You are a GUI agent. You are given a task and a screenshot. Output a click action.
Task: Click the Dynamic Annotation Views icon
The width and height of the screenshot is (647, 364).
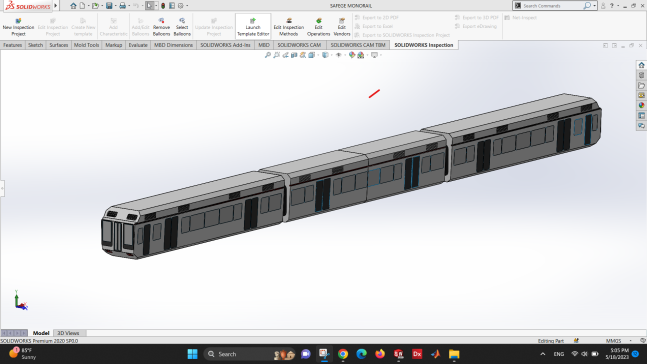click(303, 55)
